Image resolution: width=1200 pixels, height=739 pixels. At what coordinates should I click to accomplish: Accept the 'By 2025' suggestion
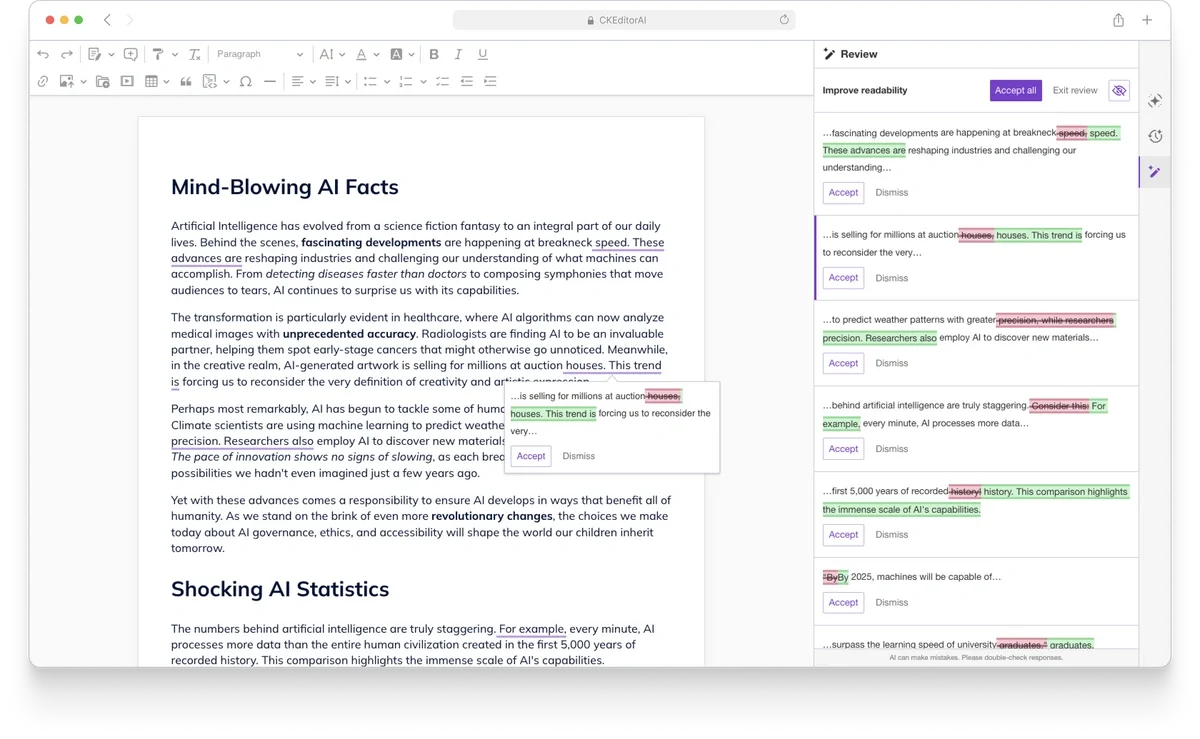tap(843, 602)
